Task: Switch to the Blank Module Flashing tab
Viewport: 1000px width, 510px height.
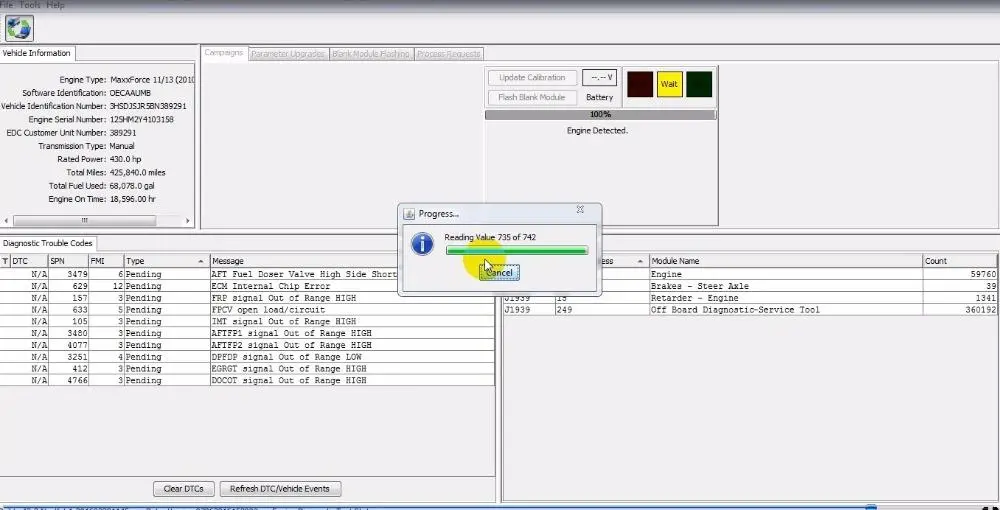Action: pyautogui.click(x=371, y=54)
